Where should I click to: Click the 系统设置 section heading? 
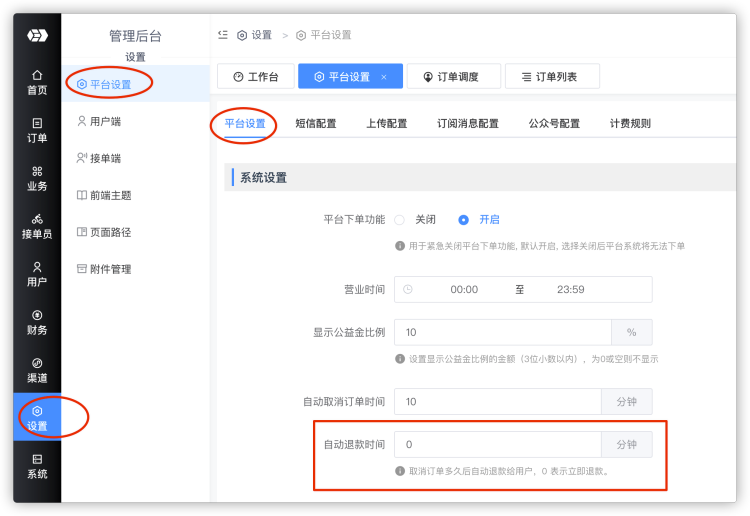pos(264,178)
